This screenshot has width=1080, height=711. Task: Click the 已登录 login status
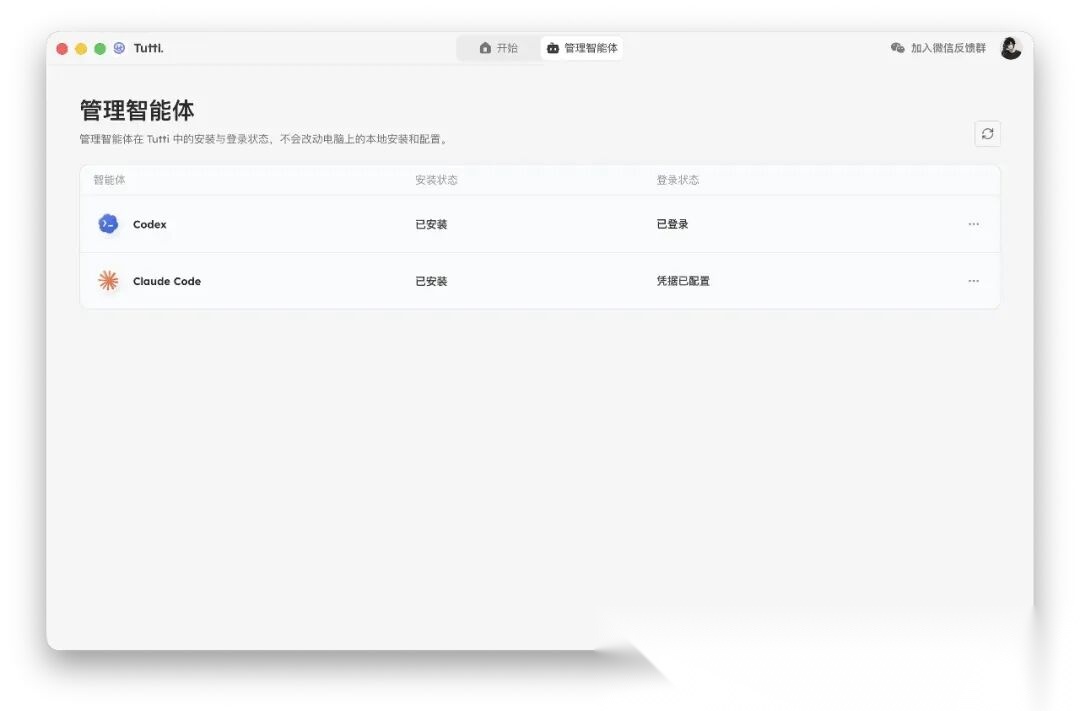pyautogui.click(x=672, y=225)
